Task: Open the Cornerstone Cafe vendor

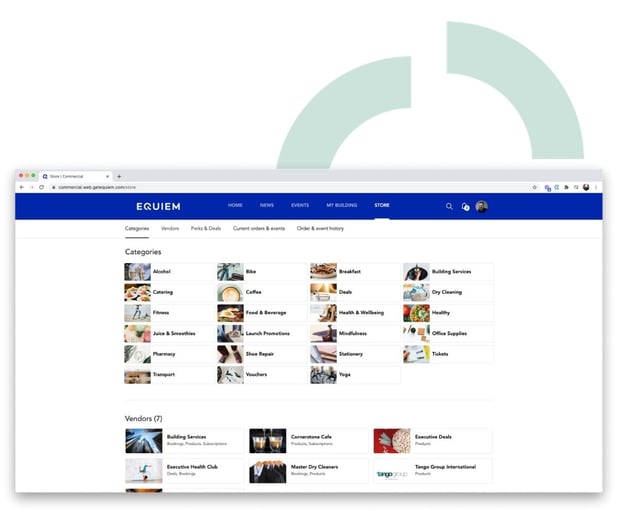Action: coord(308,440)
